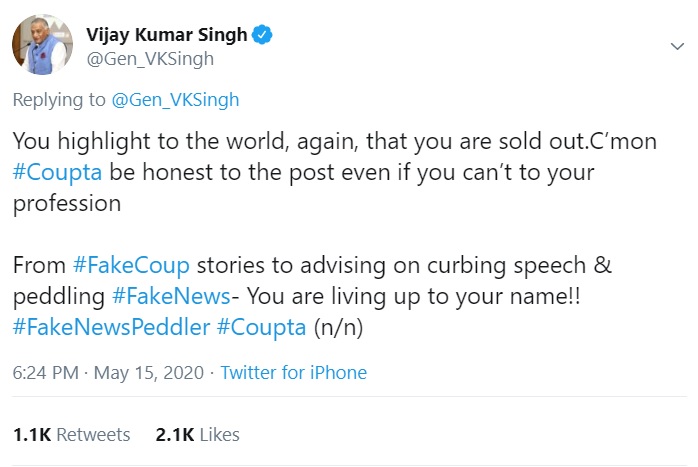Click the 6:24 PM tweet time

point(45,373)
